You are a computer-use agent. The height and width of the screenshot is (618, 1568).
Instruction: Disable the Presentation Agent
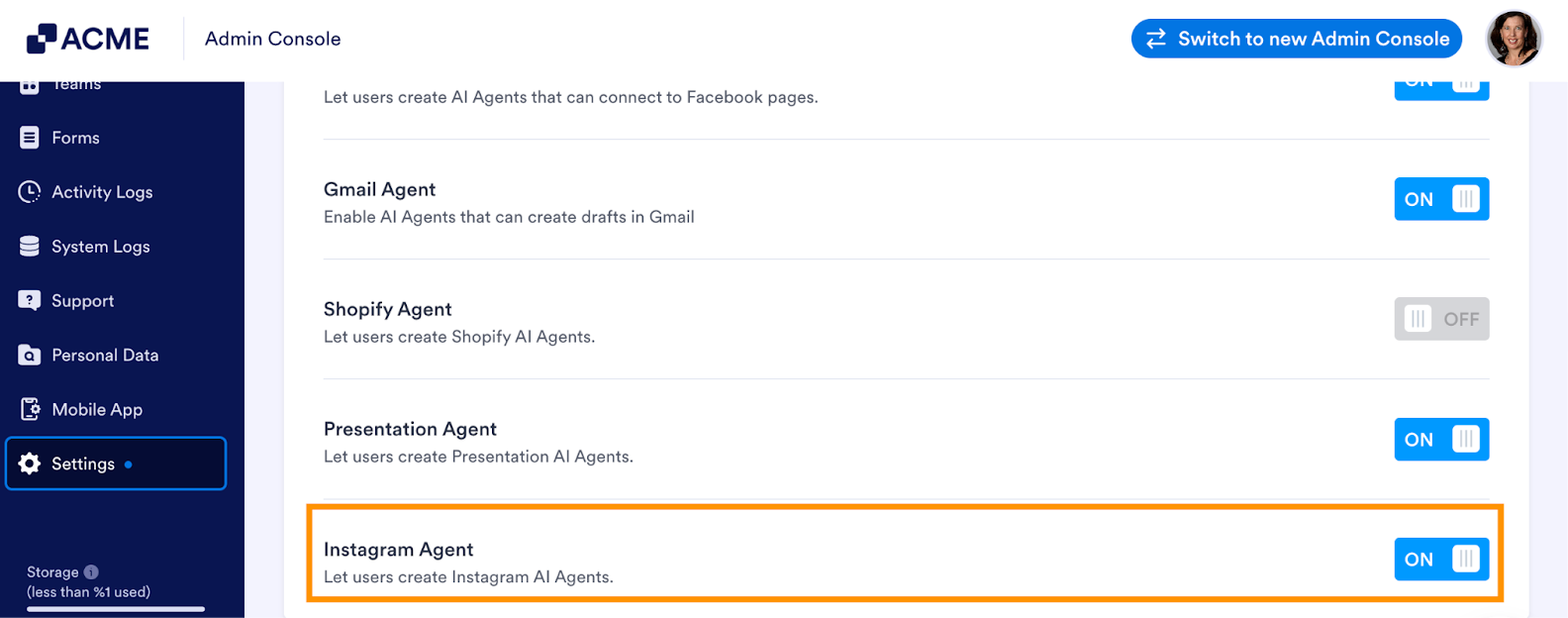(1441, 439)
